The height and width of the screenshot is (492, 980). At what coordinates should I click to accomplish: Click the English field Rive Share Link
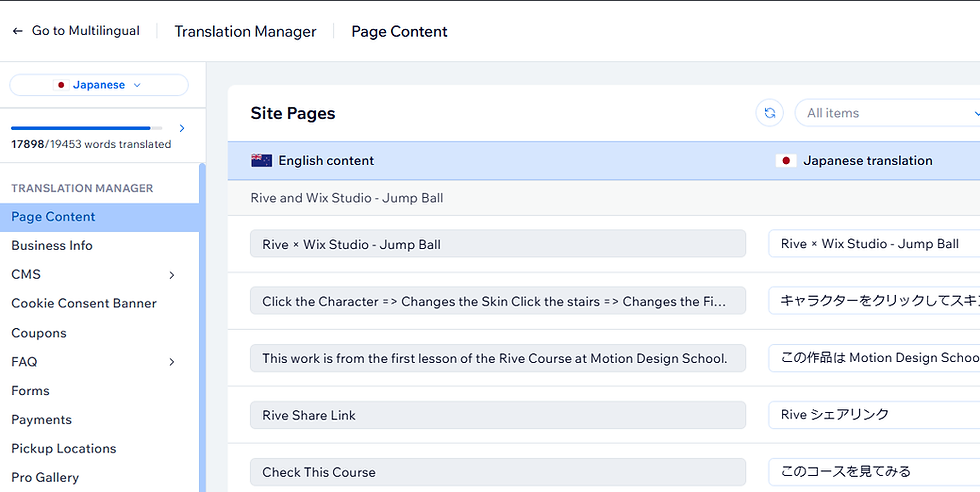pos(498,415)
